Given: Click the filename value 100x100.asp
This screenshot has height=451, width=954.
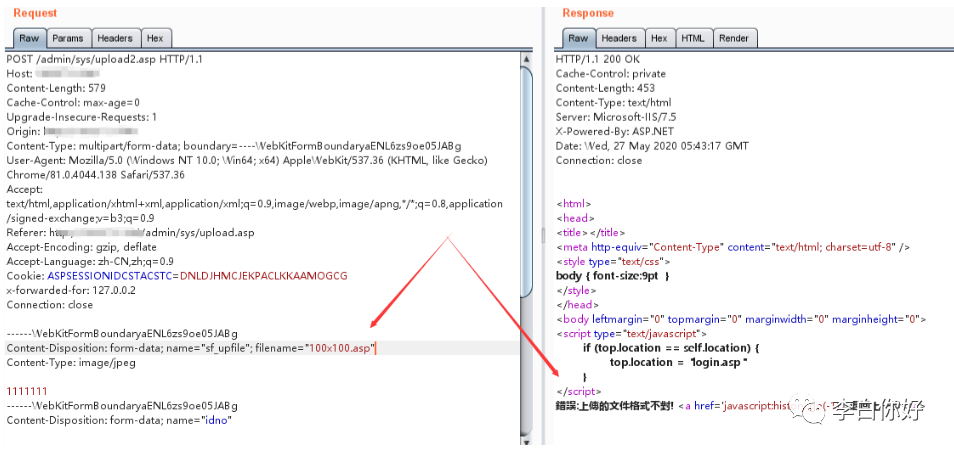Looking at the screenshot, I should point(339,348).
